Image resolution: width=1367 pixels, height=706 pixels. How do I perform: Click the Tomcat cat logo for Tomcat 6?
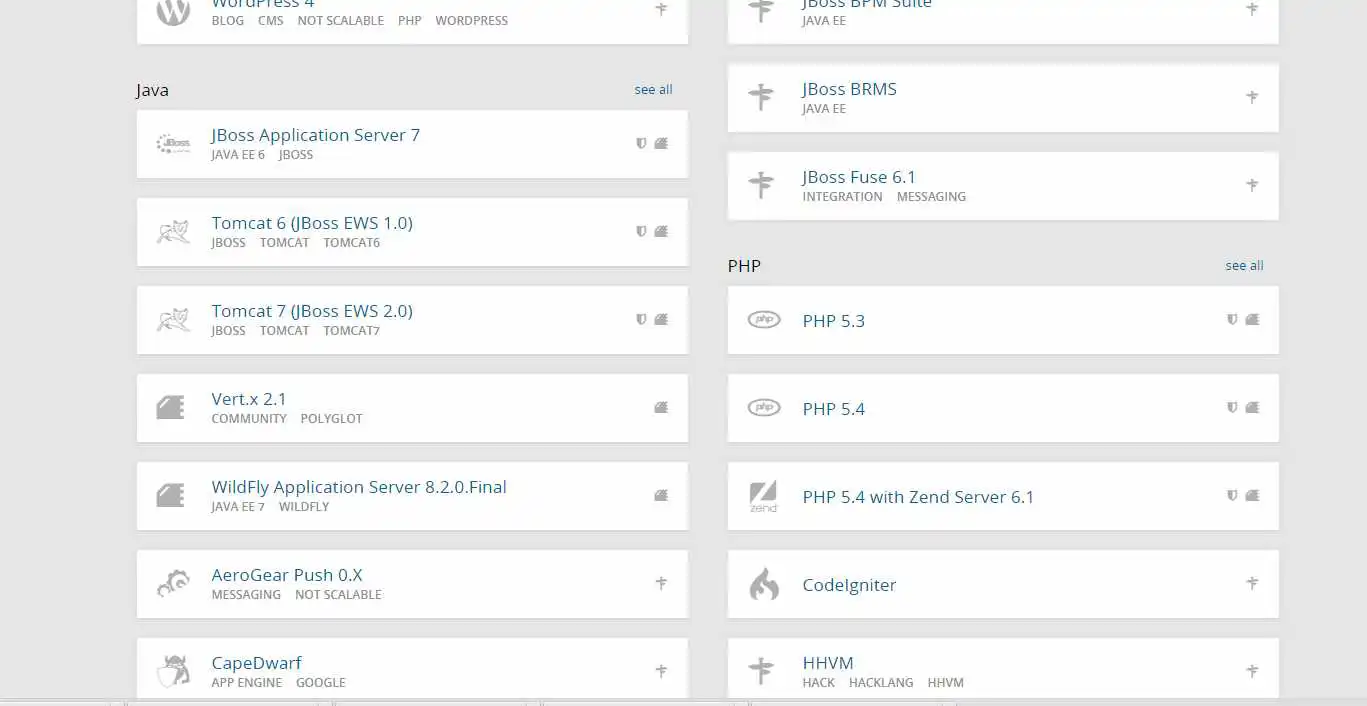click(x=173, y=232)
